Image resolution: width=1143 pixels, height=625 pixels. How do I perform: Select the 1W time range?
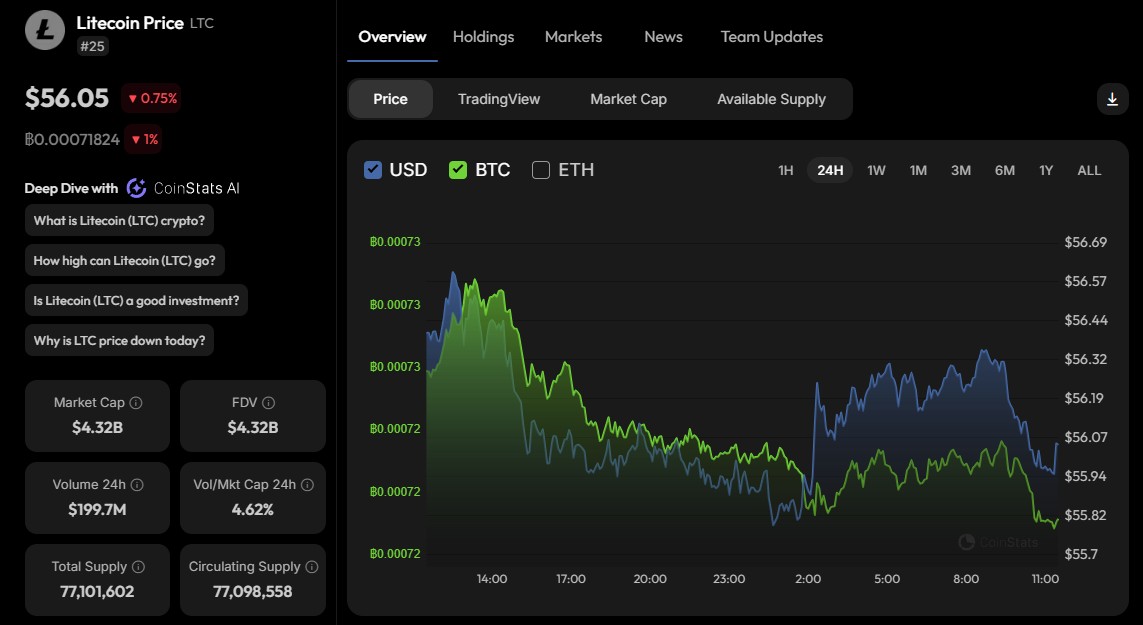point(876,170)
